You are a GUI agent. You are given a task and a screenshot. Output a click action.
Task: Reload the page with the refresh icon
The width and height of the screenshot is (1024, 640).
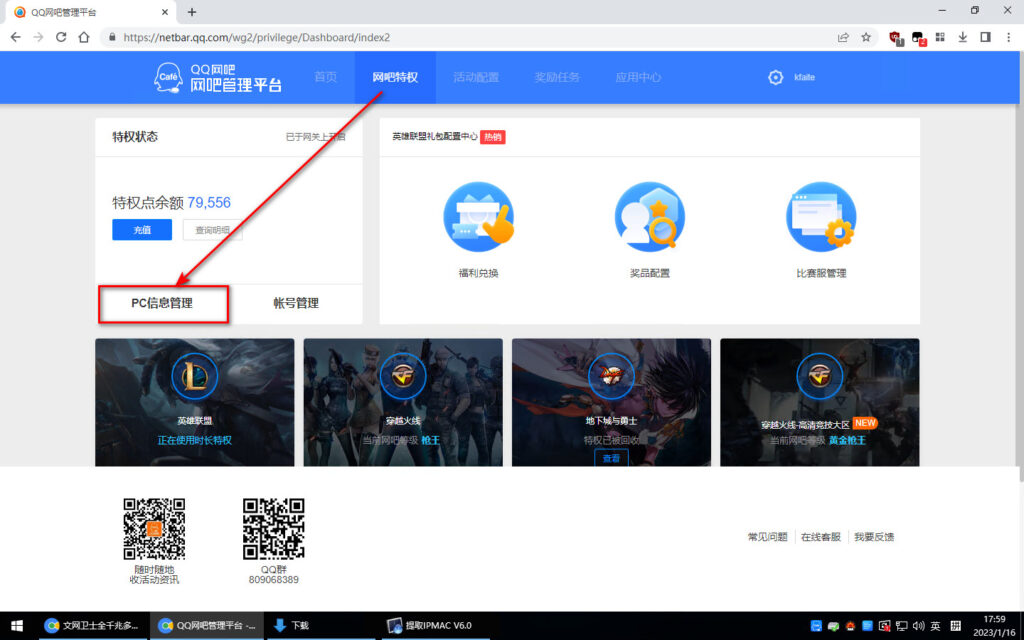[x=61, y=35]
